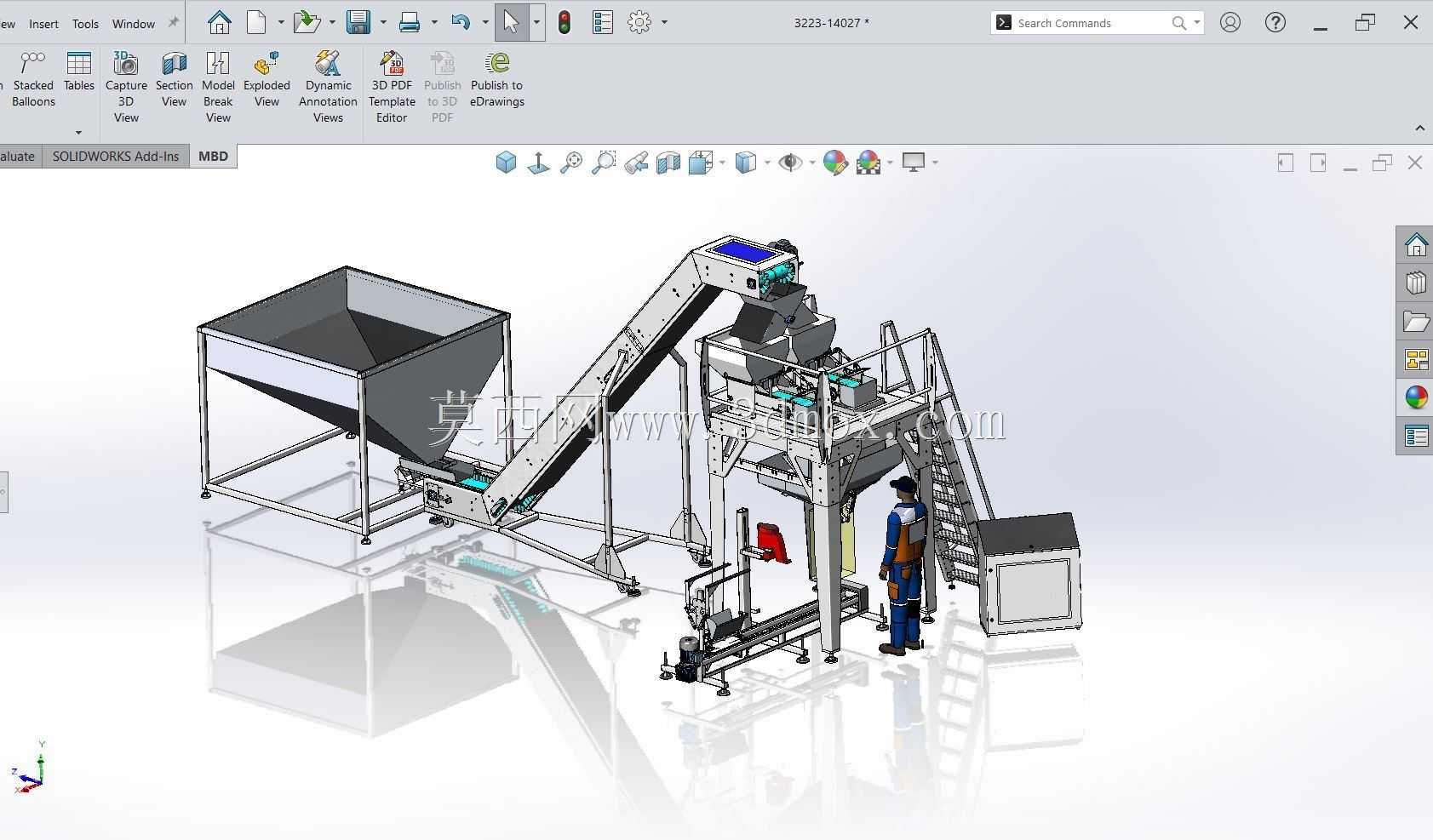Expand the Open file dropdown arrow
1433x840 pixels.
(x=331, y=22)
